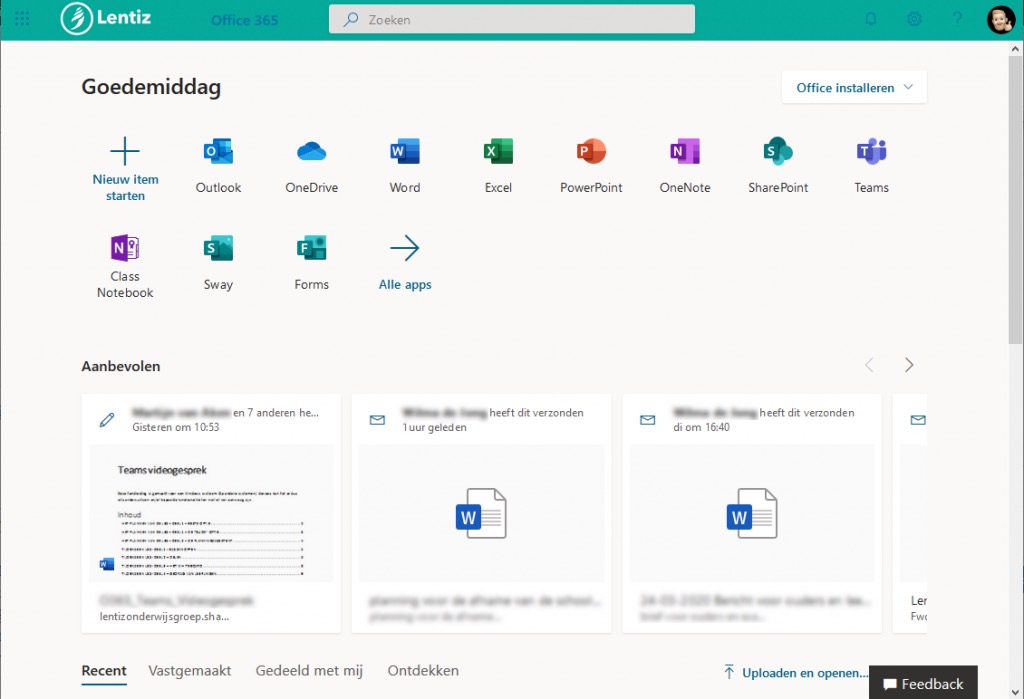This screenshot has width=1024, height=699.
Task: Open the settings gear
Action: coord(914,19)
